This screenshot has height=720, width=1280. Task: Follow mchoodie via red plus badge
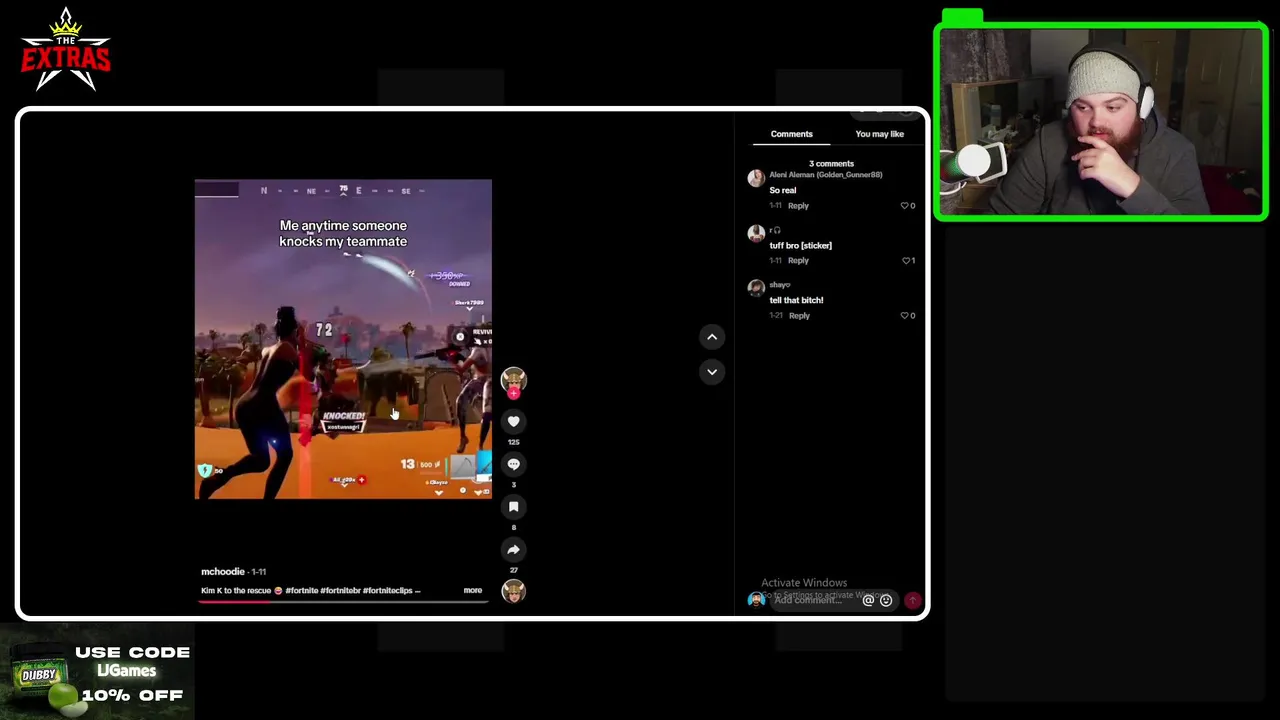click(513, 393)
